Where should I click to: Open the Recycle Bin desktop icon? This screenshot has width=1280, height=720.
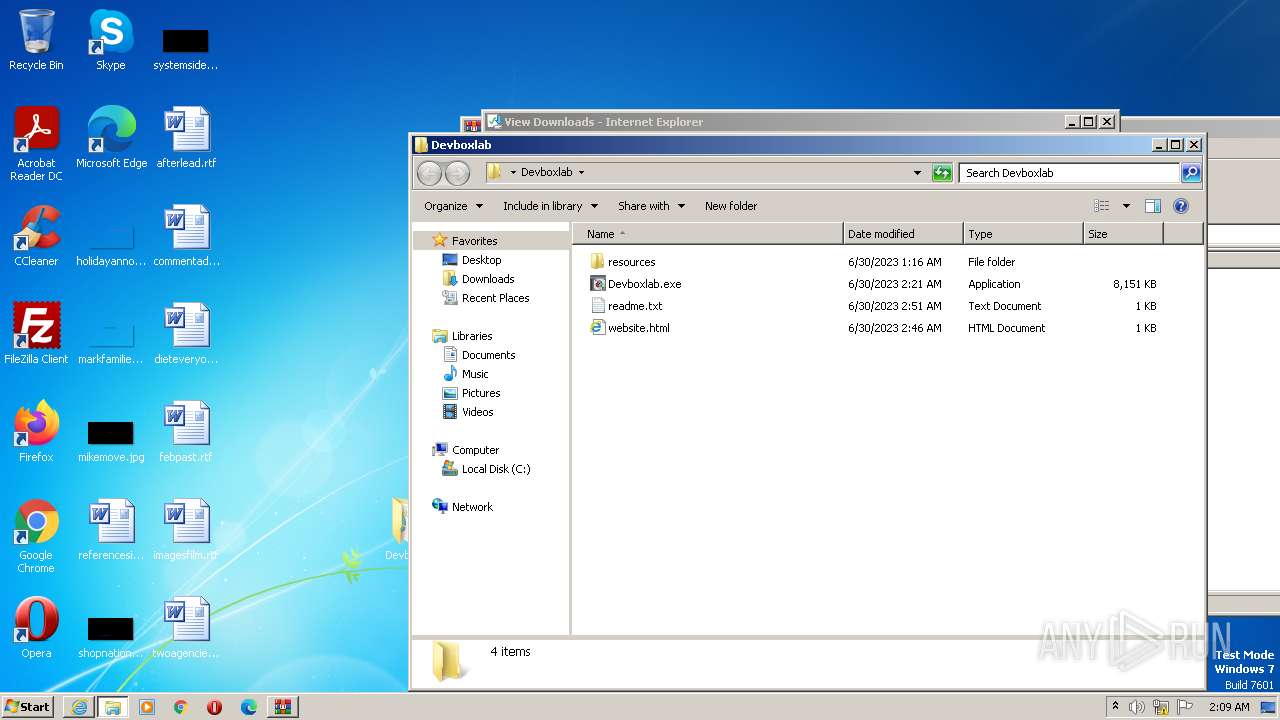coord(36,40)
